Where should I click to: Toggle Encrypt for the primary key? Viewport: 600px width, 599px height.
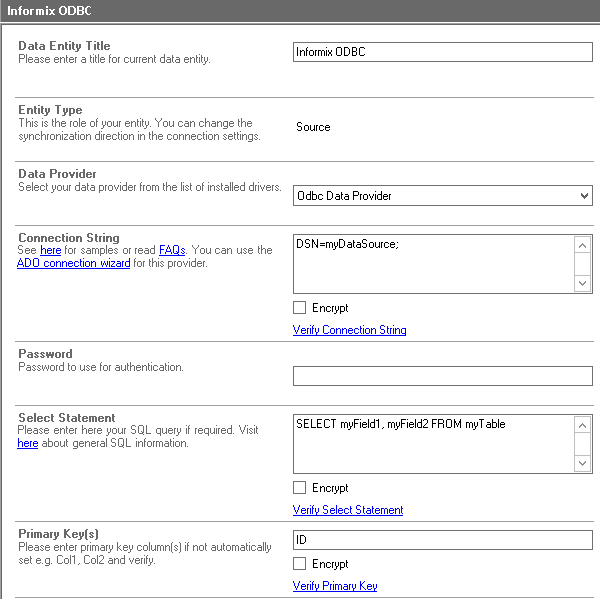(300, 564)
